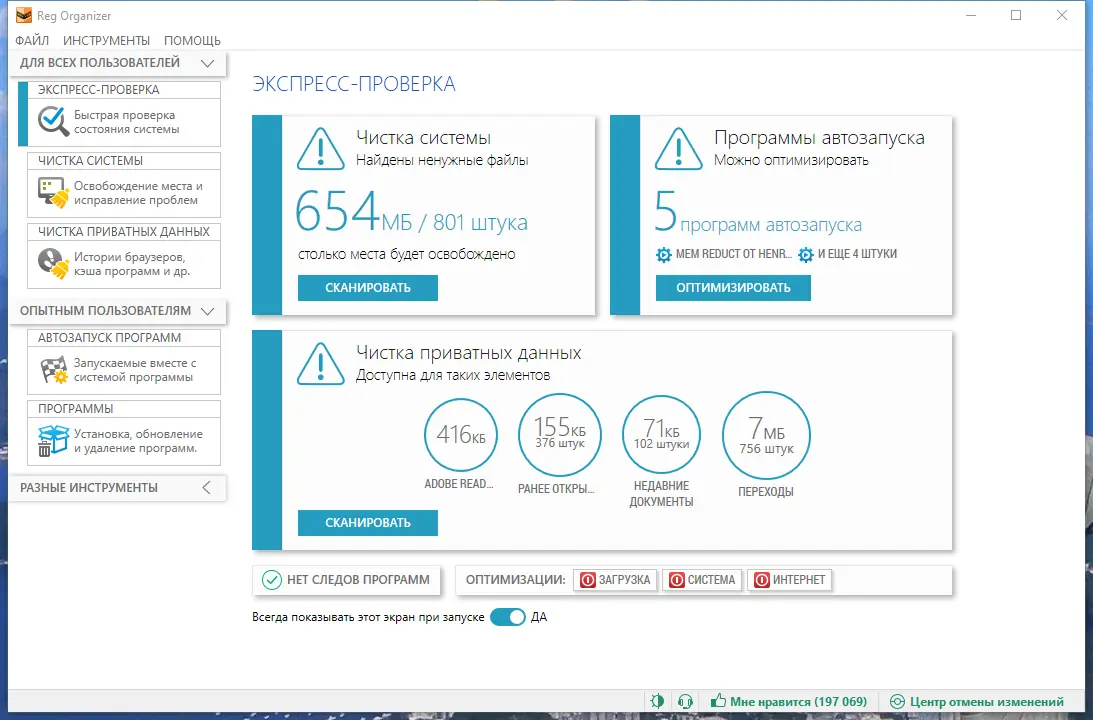Click 'Установка, обновление и удаление программ' description
The image size is (1093, 720).
[x=138, y=441]
